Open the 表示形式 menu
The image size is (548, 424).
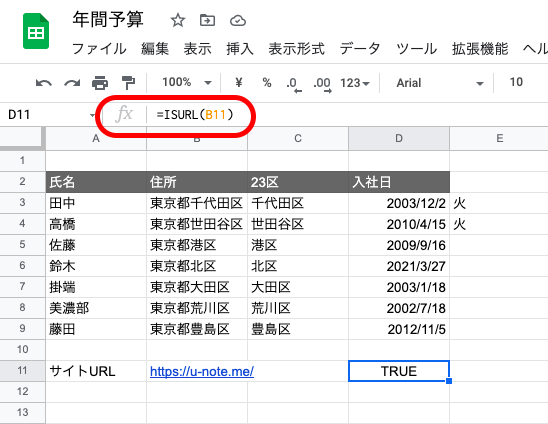pyautogui.click(x=296, y=49)
